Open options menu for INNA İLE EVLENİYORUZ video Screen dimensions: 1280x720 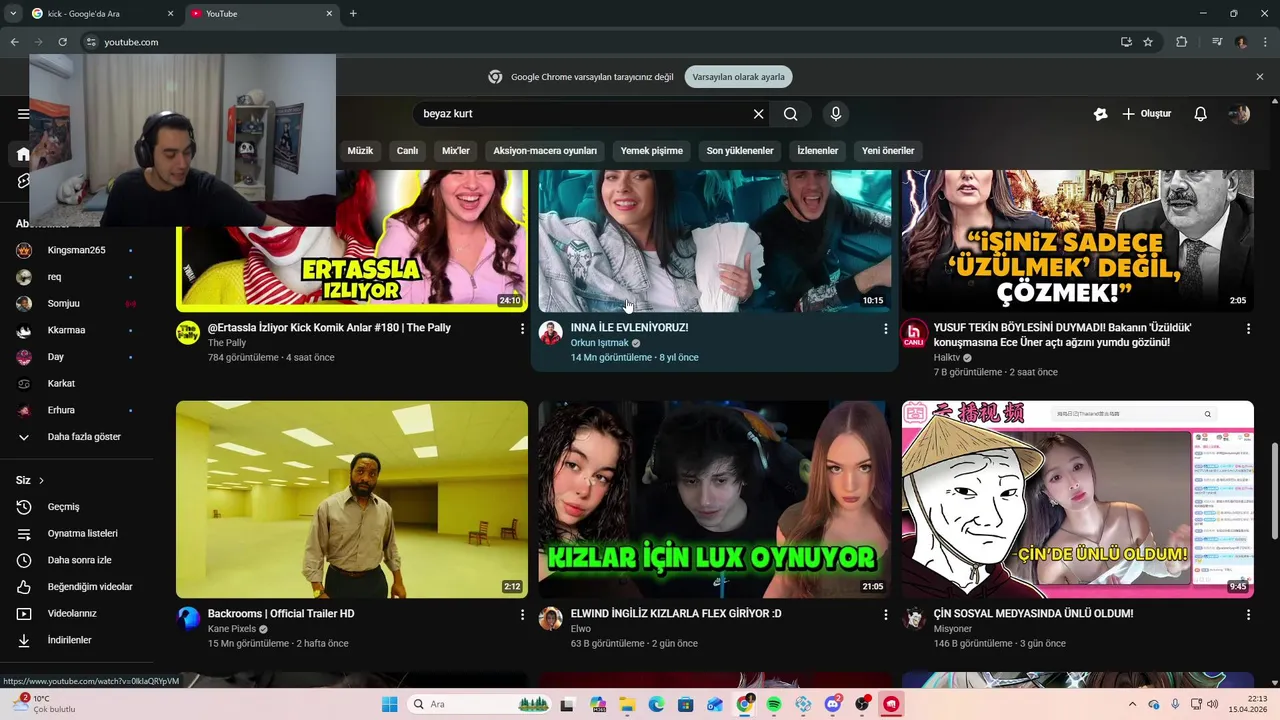[x=885, y=328]
